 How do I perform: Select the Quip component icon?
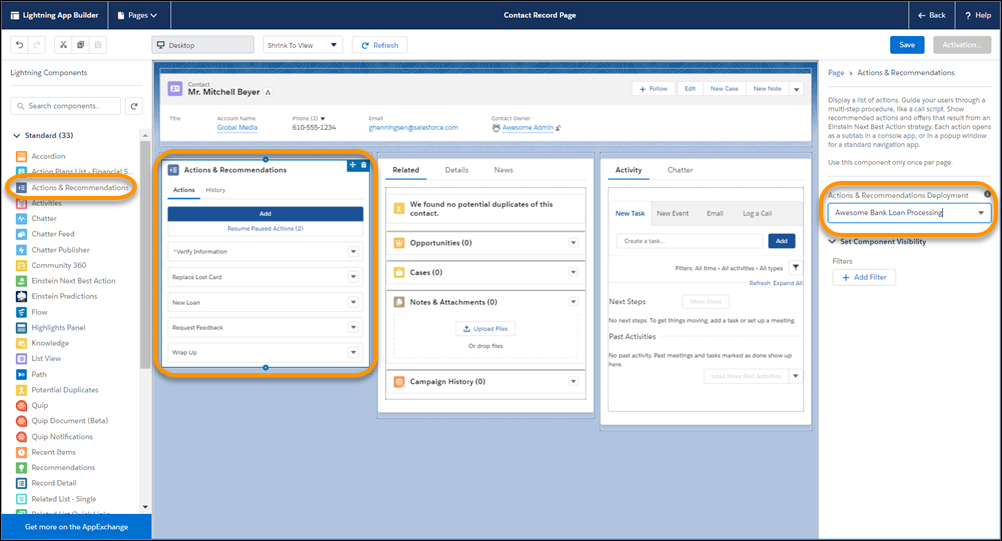pyautogui.click(x=21, y=405)
